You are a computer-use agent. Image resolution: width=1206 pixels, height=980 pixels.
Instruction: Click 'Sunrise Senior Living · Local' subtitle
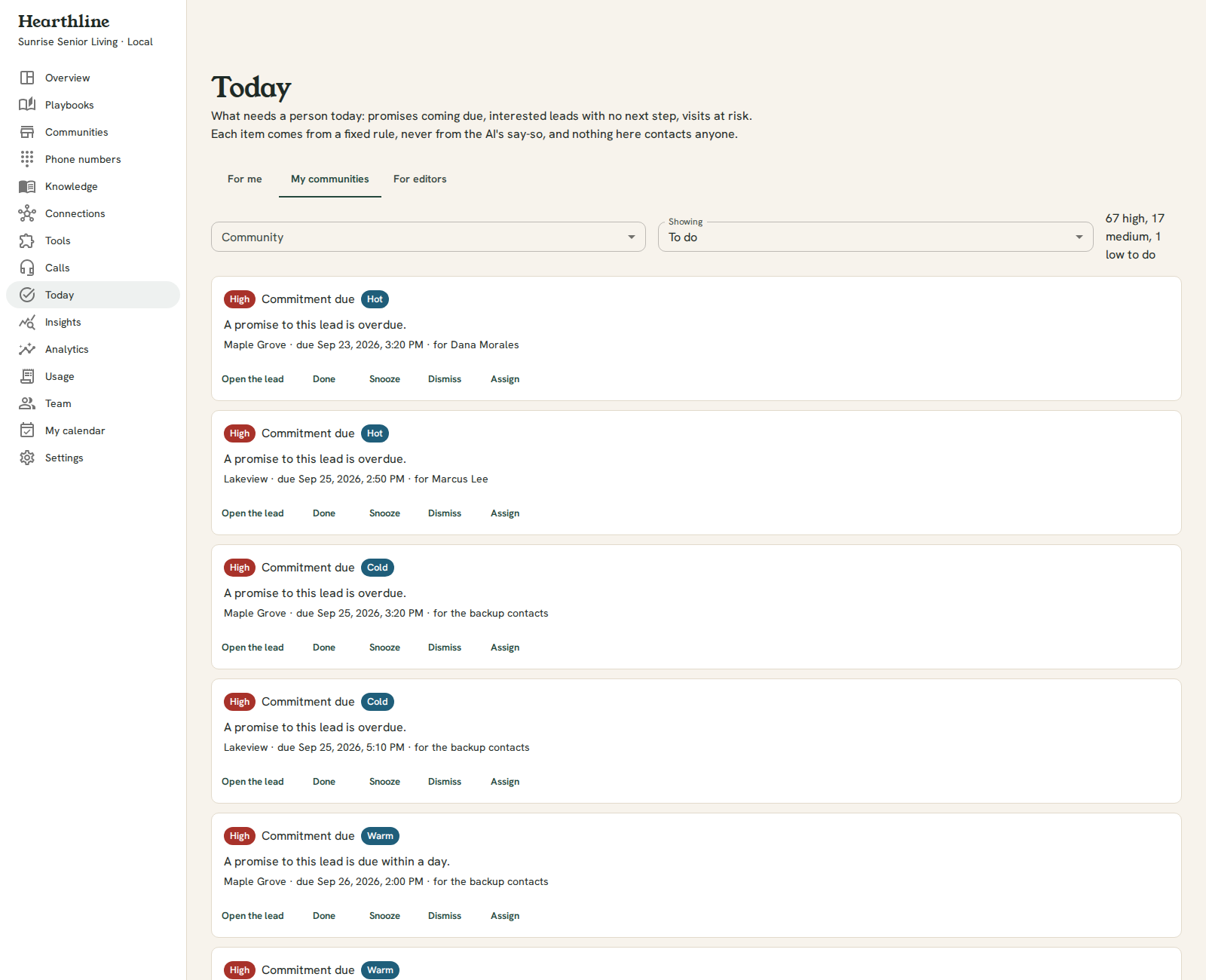coord(85,42)
